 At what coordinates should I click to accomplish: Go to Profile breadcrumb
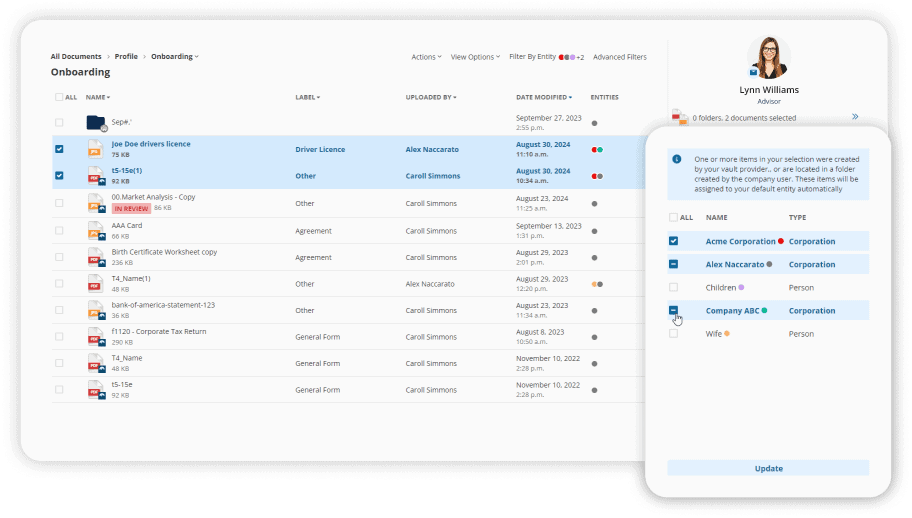point(126,56)
